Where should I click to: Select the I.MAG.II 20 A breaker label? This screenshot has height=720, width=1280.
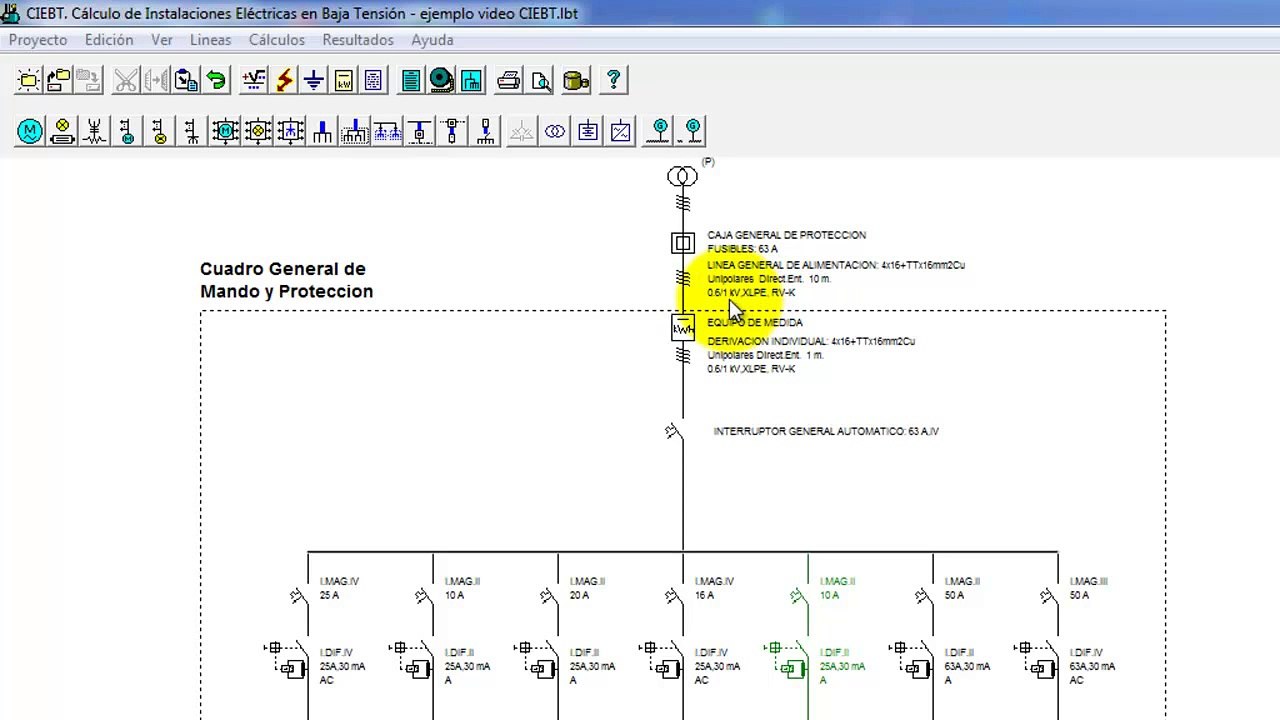(x=587, y=588)
